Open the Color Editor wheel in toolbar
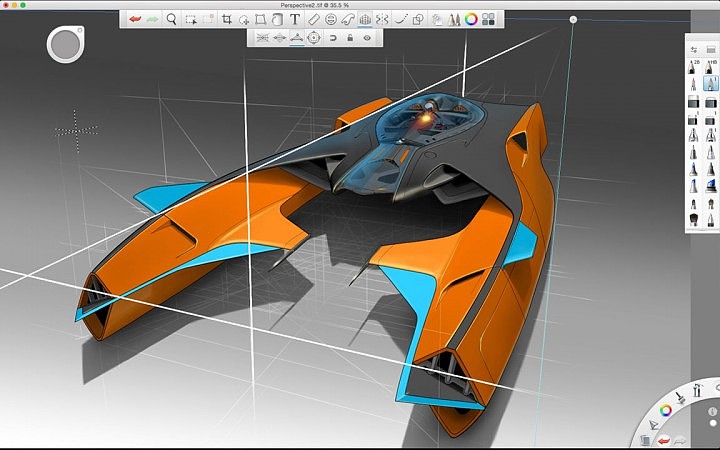Viewport: 720px width, 450px height. (470, 18)
